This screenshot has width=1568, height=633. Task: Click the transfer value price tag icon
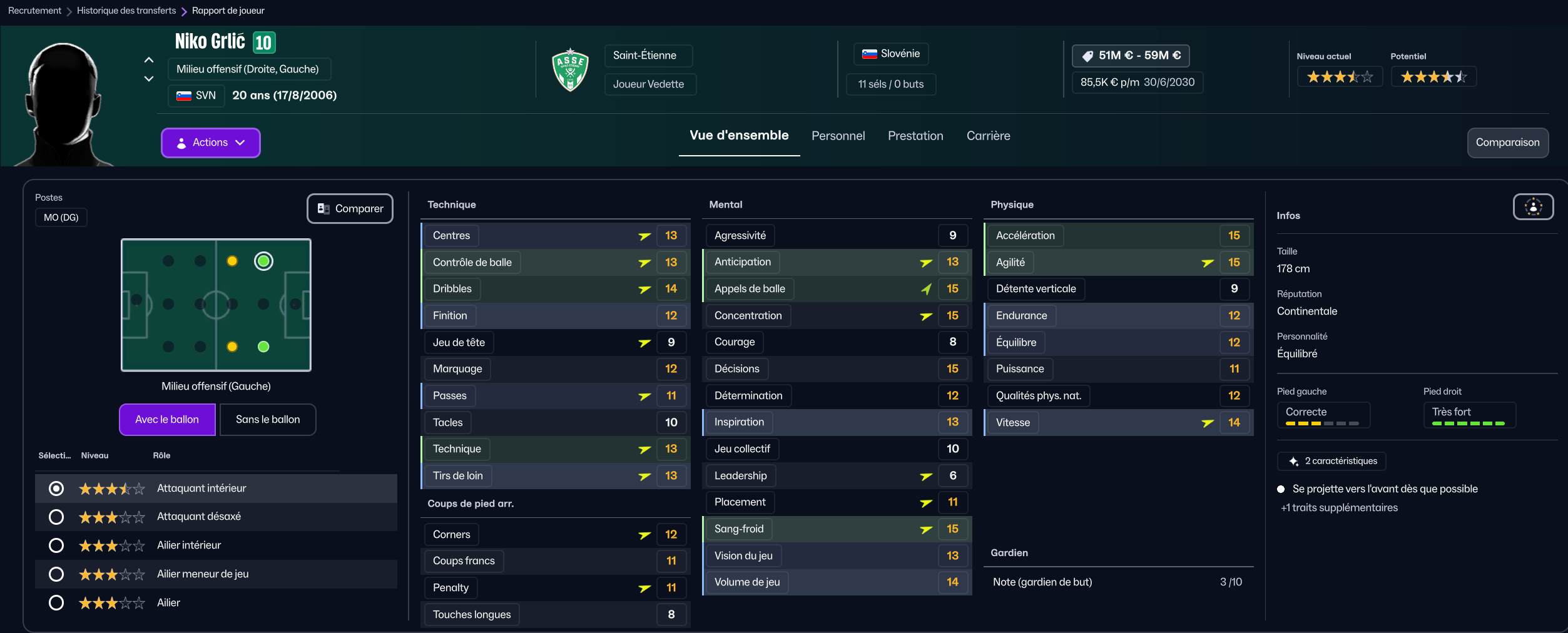[1087, 56]
